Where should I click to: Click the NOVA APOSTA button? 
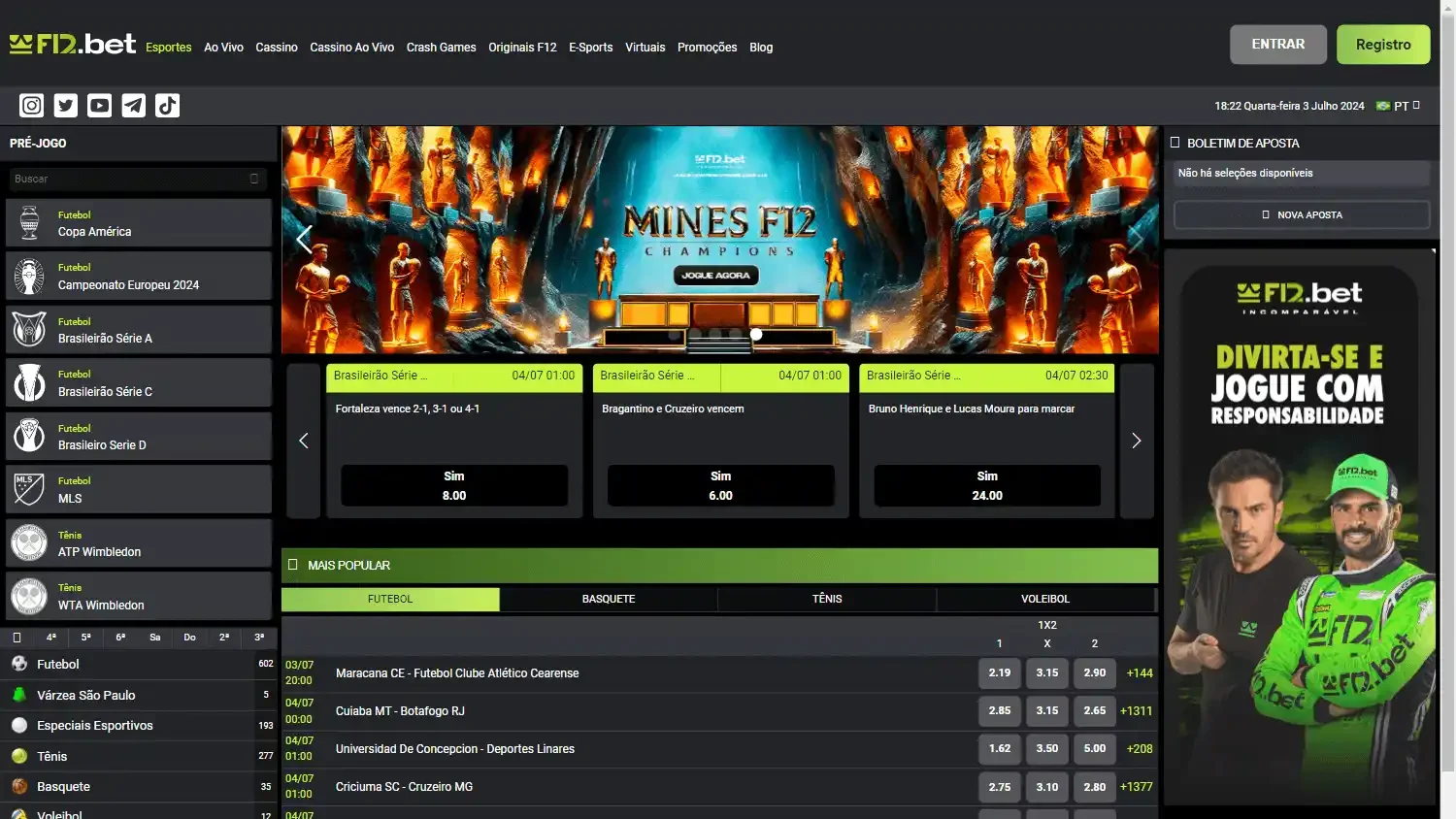tap(1302, 215)
